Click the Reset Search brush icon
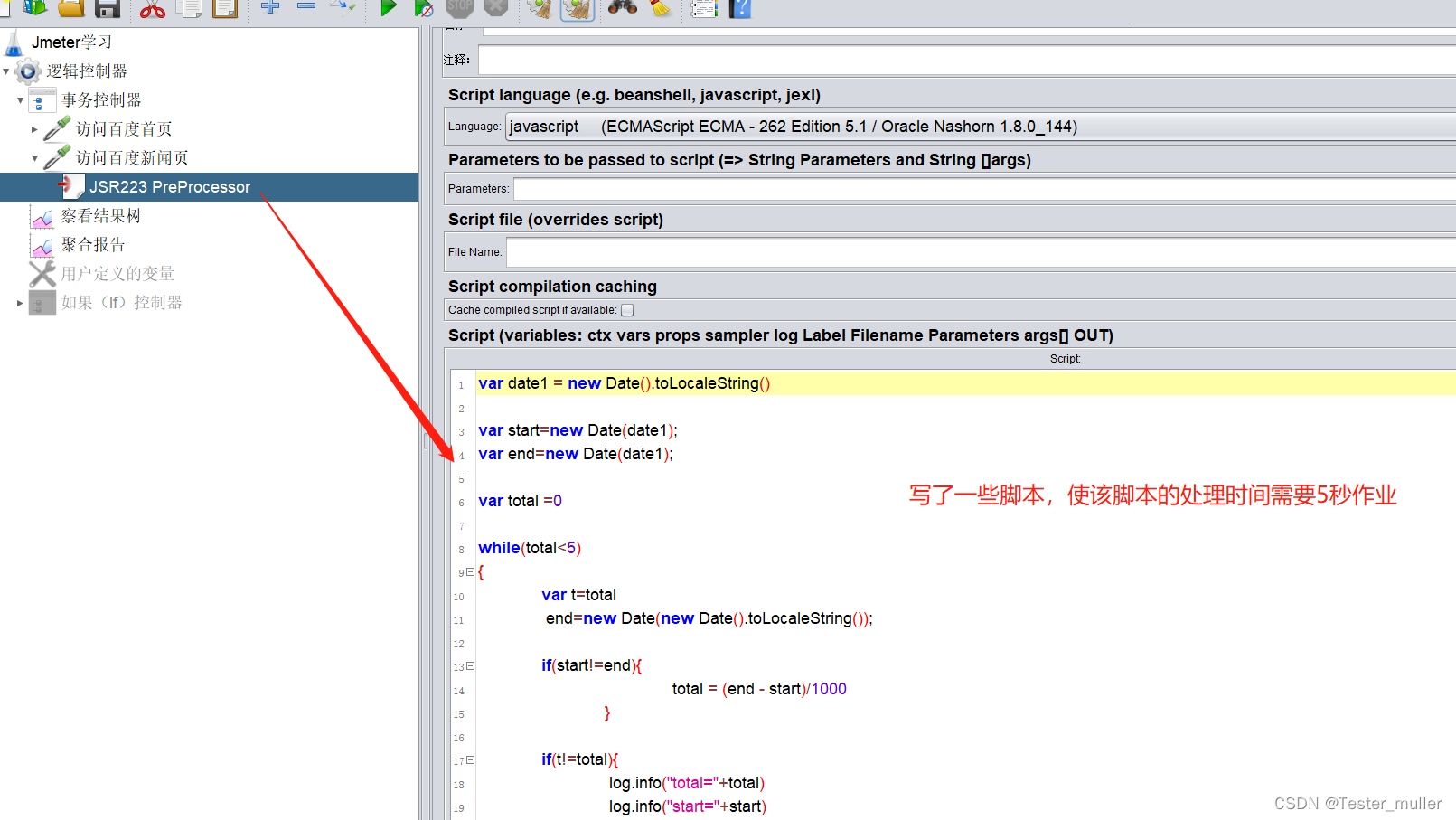The image size is (1456, 820). (x=661, y=8)
